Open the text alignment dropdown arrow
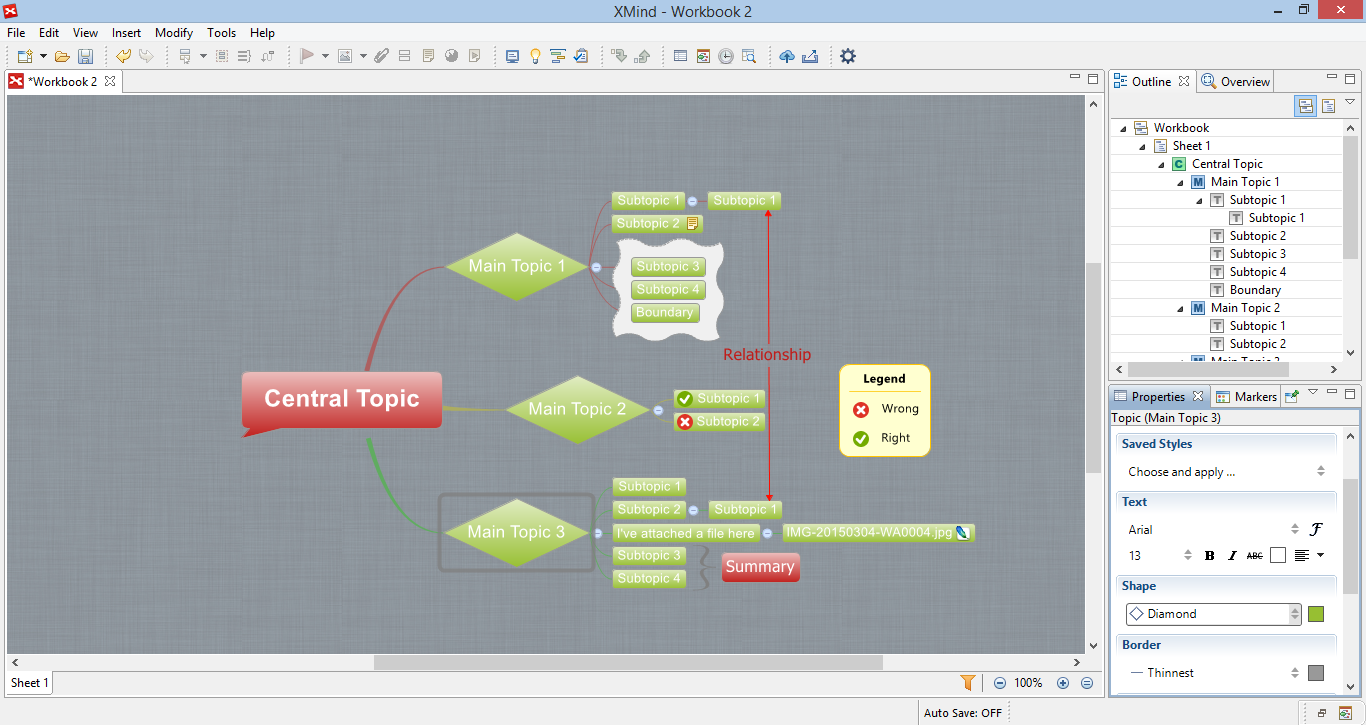Screen dimensions: 1366x725 [1320, 556]
